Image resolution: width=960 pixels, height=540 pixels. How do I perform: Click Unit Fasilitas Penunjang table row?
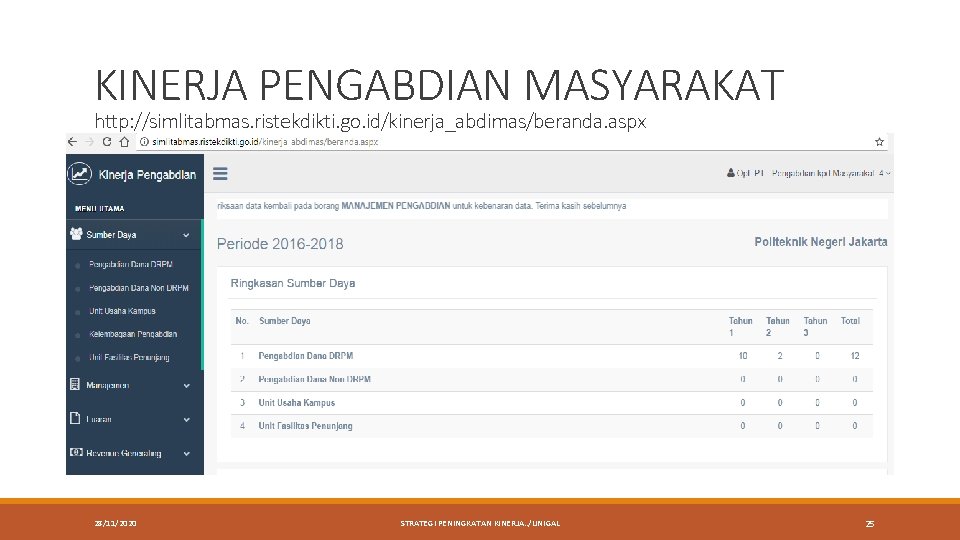pos(552,426)
